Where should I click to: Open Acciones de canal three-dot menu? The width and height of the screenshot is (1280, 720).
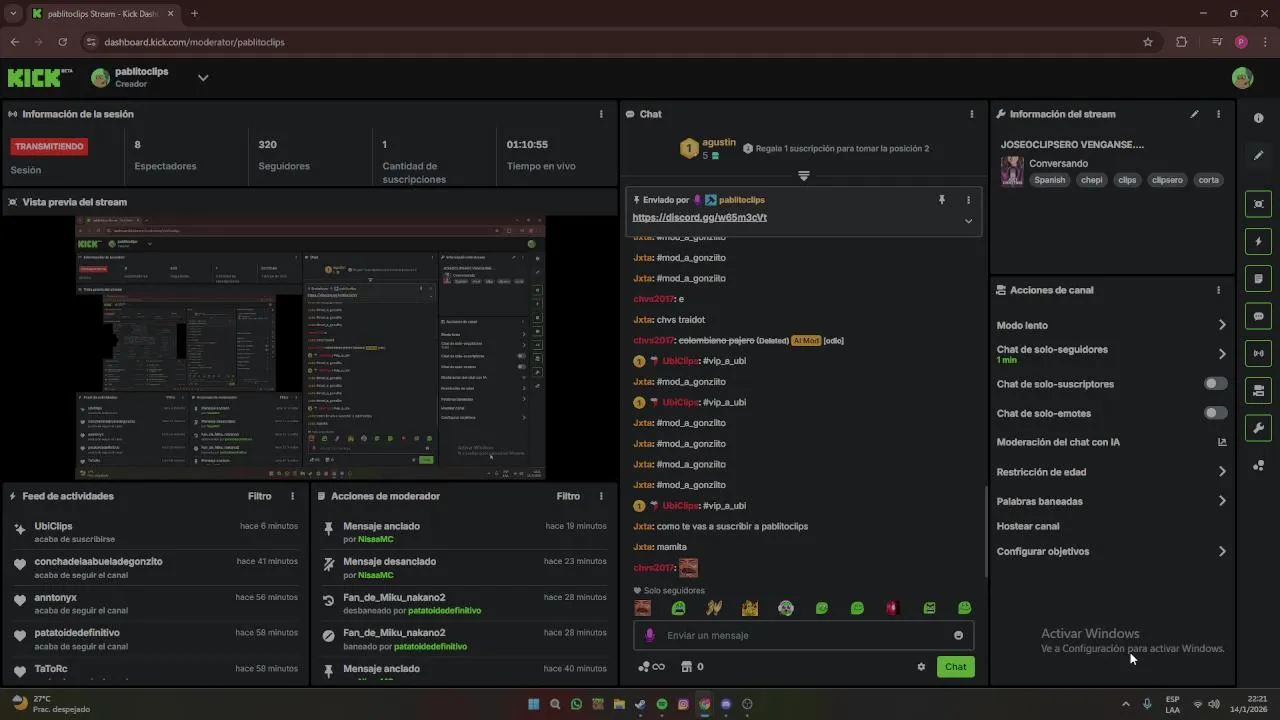click(x=1218, y=290)
